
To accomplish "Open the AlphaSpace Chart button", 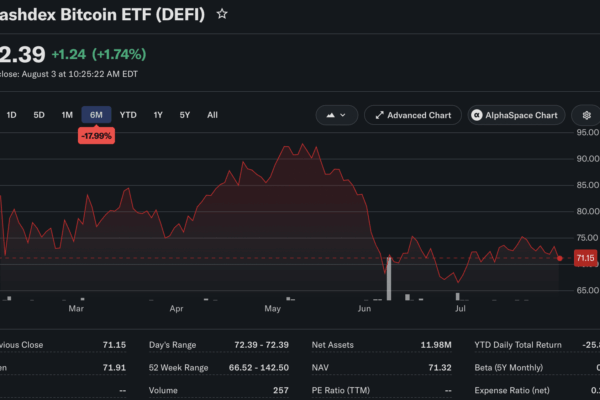I will pos(516,115).
